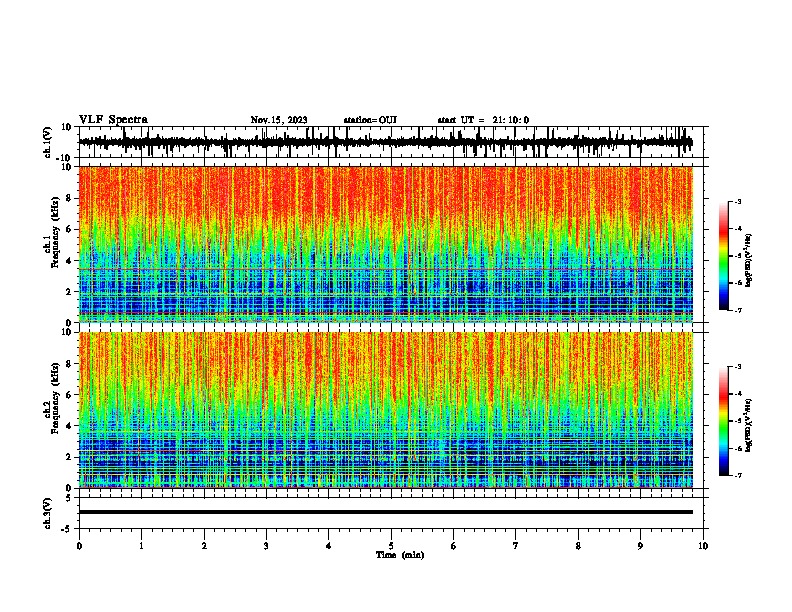Select the "start UT = 21:10:0" header text
This screenshot has width=792, height=612.
(483, 120)
